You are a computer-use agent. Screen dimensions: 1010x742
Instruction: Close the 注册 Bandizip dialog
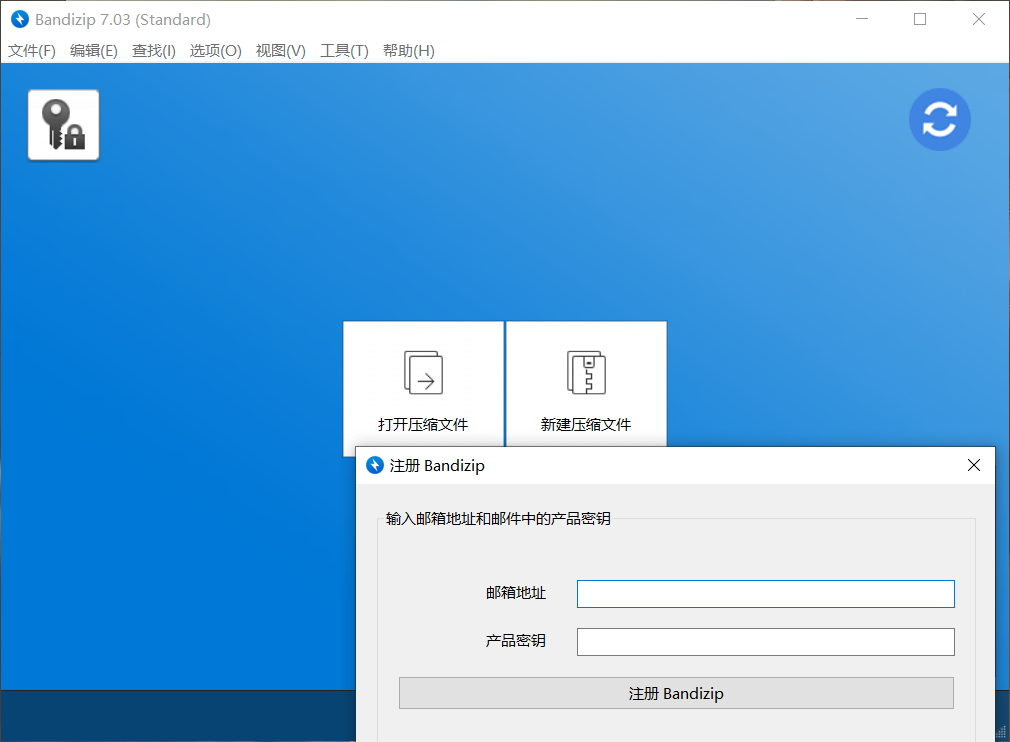coord(974,465)
